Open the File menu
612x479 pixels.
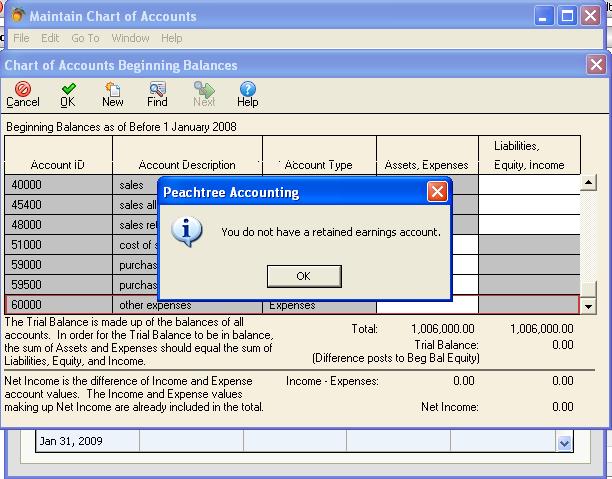tap(21, 38)
